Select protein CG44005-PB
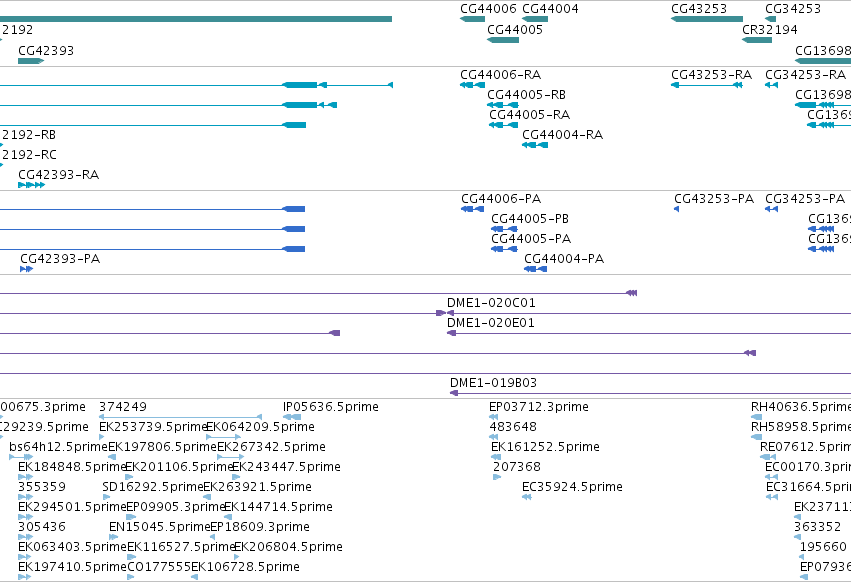This screenshot has width=851, height=582. pyautogui.click(x=530, y=219)
